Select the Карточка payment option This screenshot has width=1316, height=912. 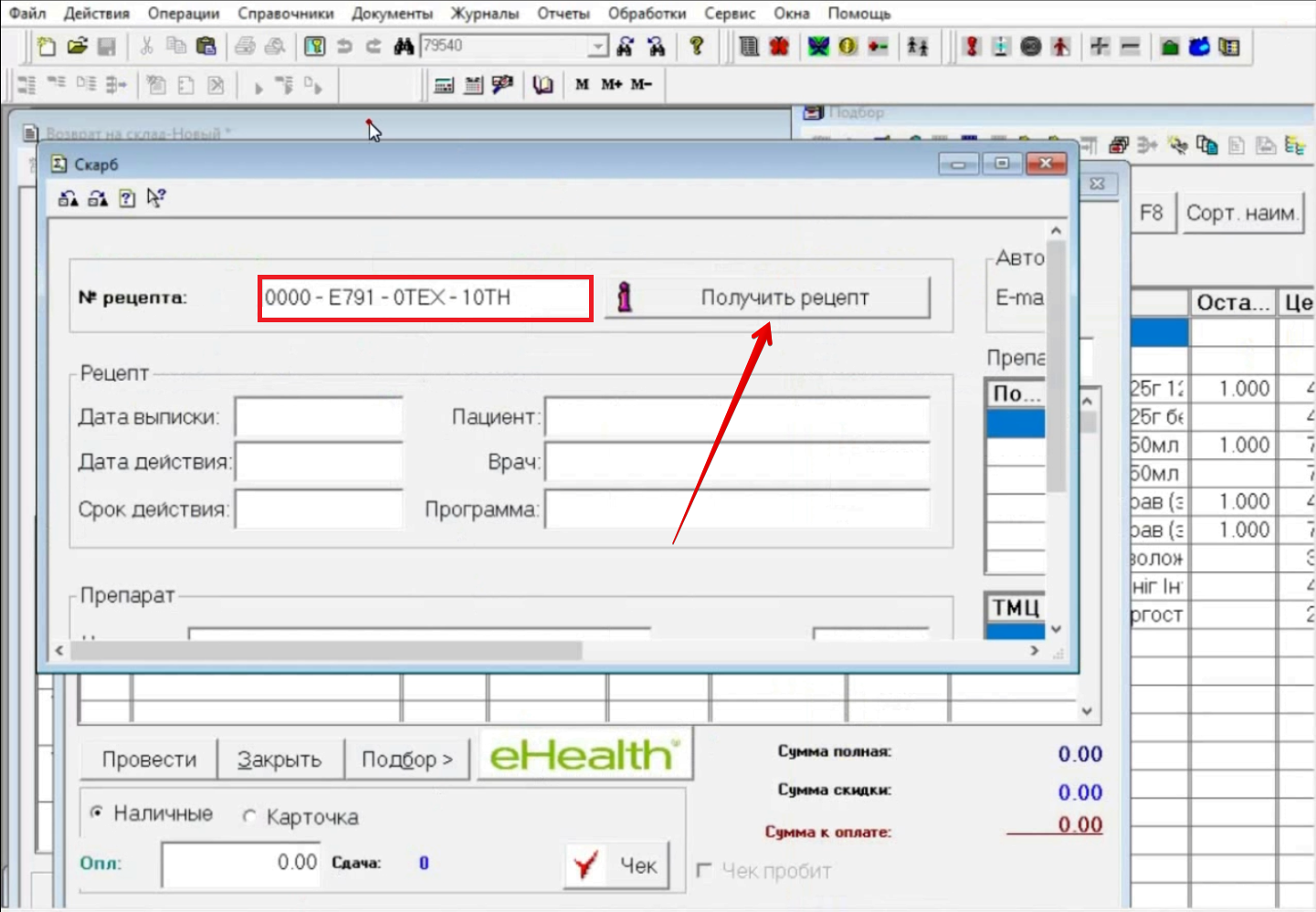coord(249,816)
